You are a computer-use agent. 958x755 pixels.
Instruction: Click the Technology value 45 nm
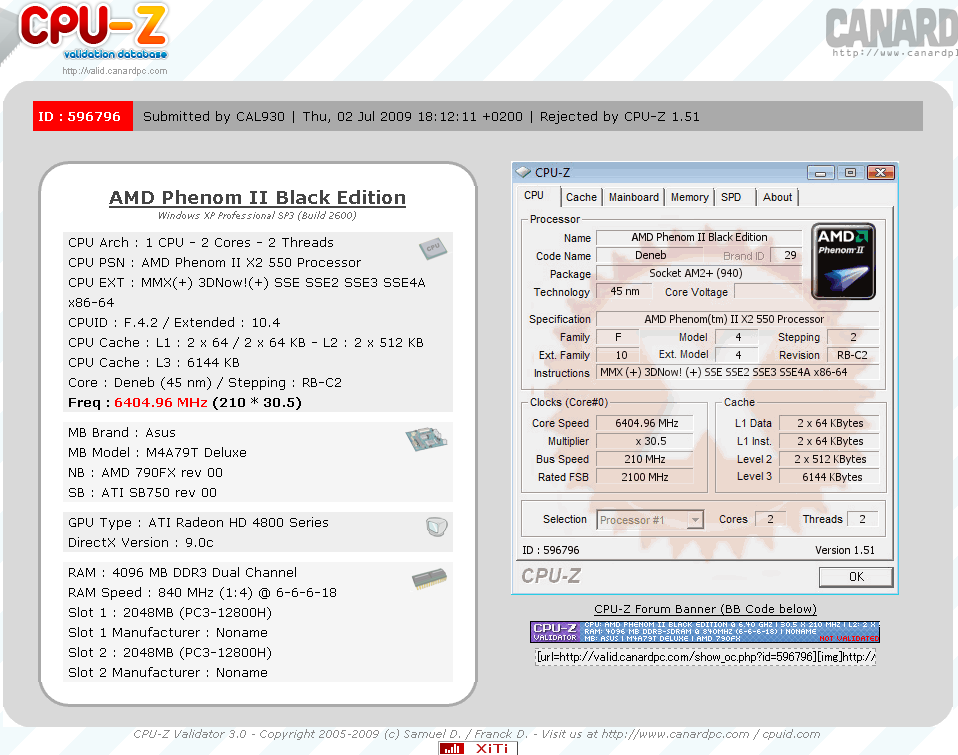[x=625, y=291]
